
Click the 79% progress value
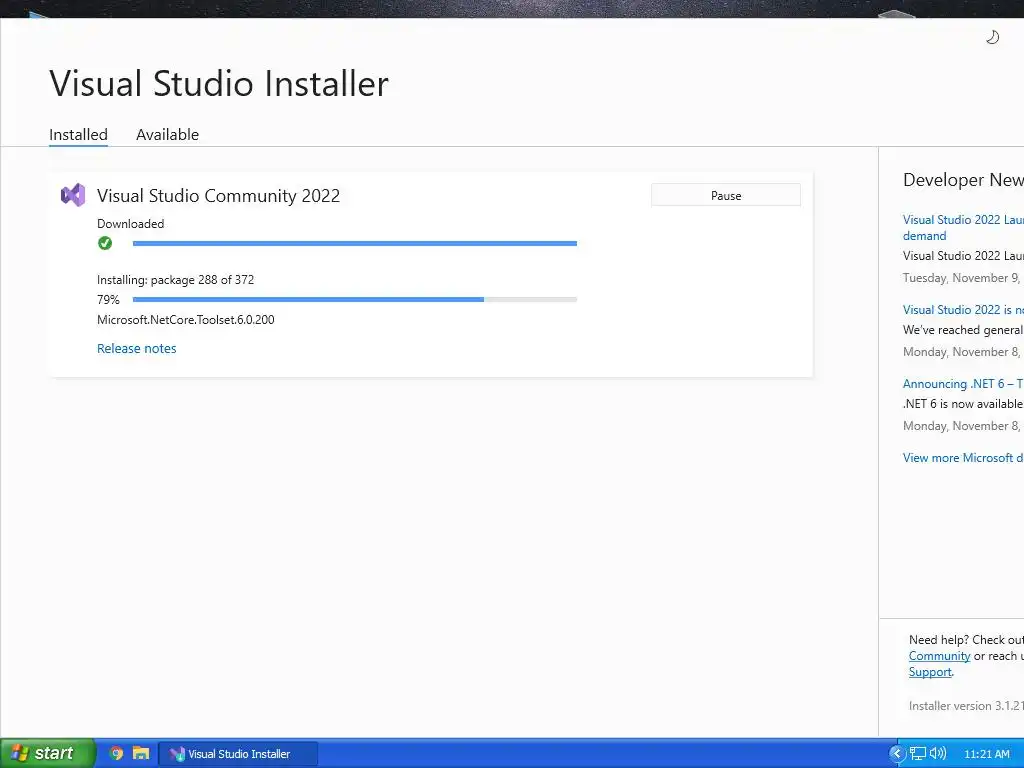pos(108,300)
